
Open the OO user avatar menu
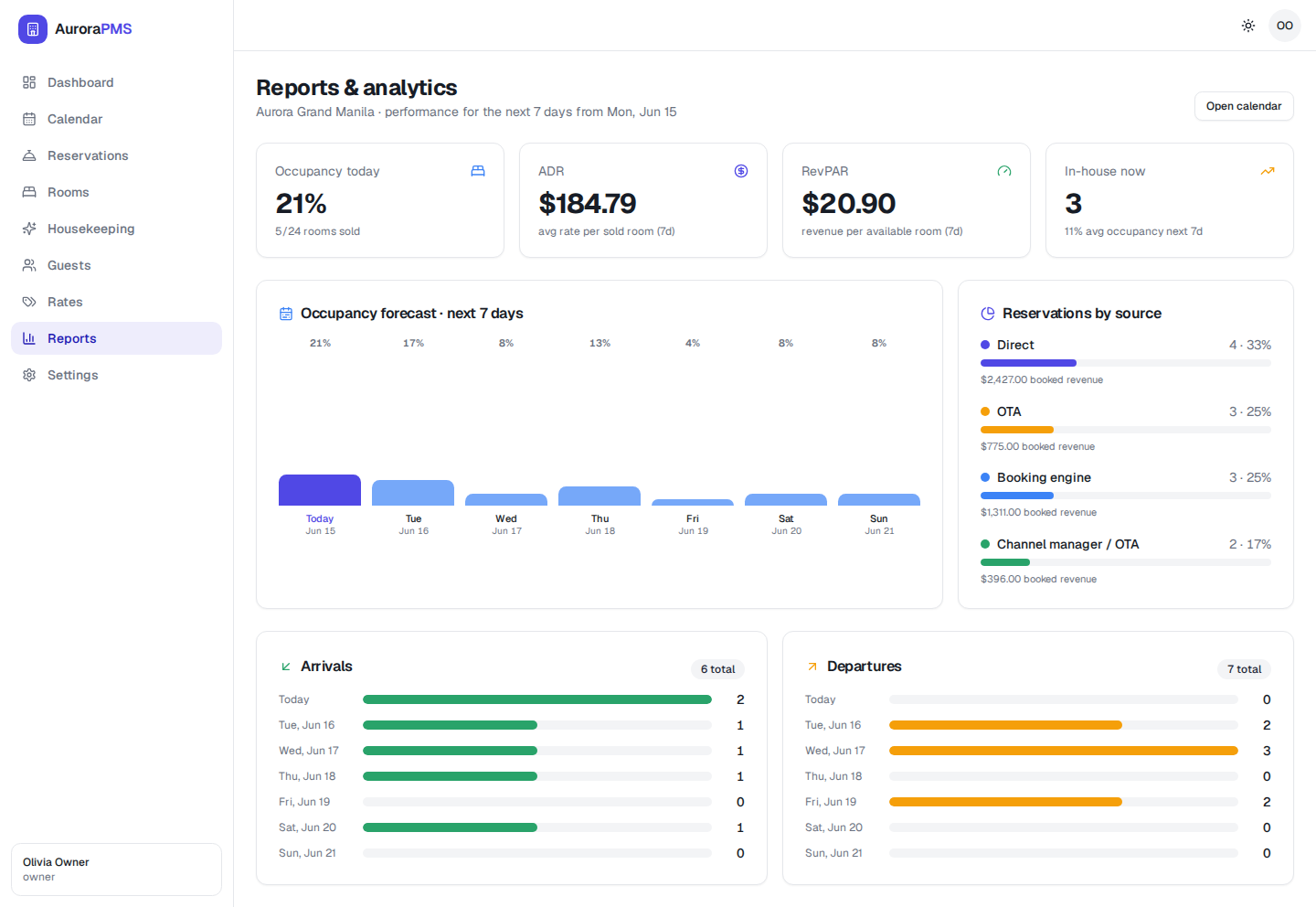(x=1285, y=26)
